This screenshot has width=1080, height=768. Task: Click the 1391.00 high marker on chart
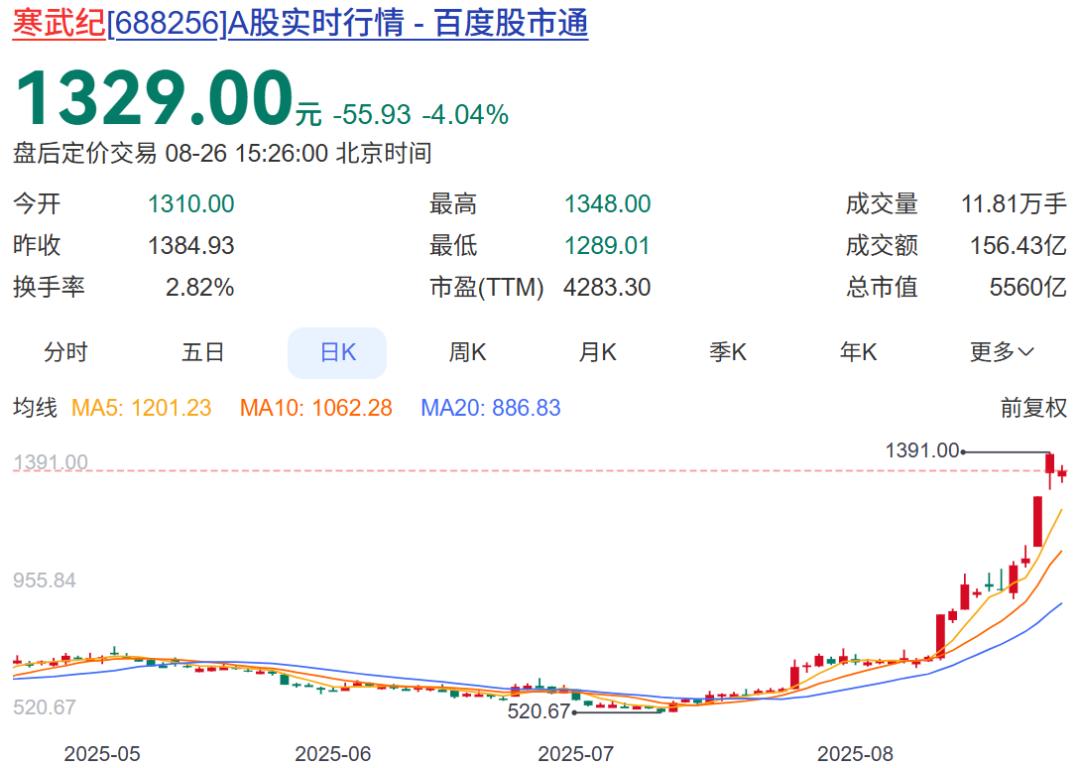tap(922, 450)
